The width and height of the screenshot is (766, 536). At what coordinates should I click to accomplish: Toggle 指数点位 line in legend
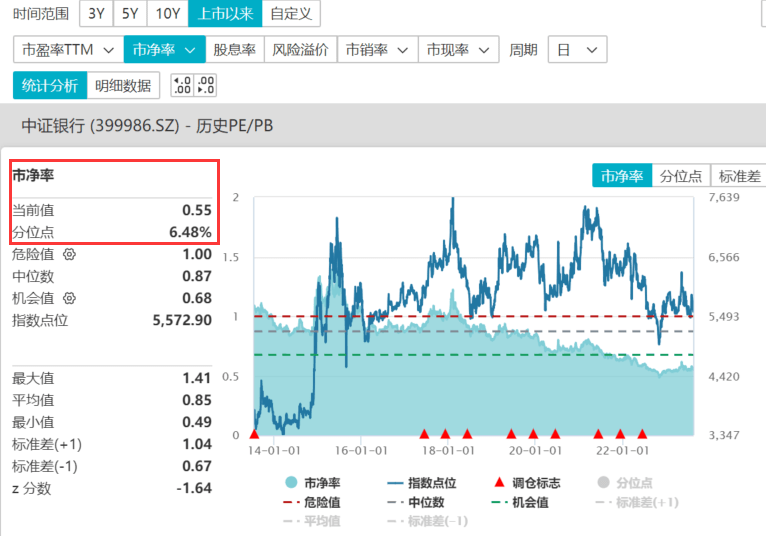[421, 483]
